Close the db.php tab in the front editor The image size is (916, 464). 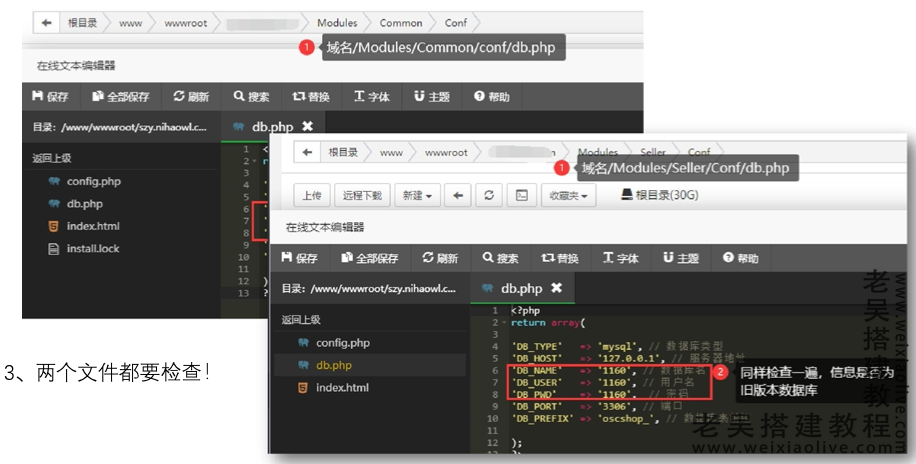click(557, 288)
